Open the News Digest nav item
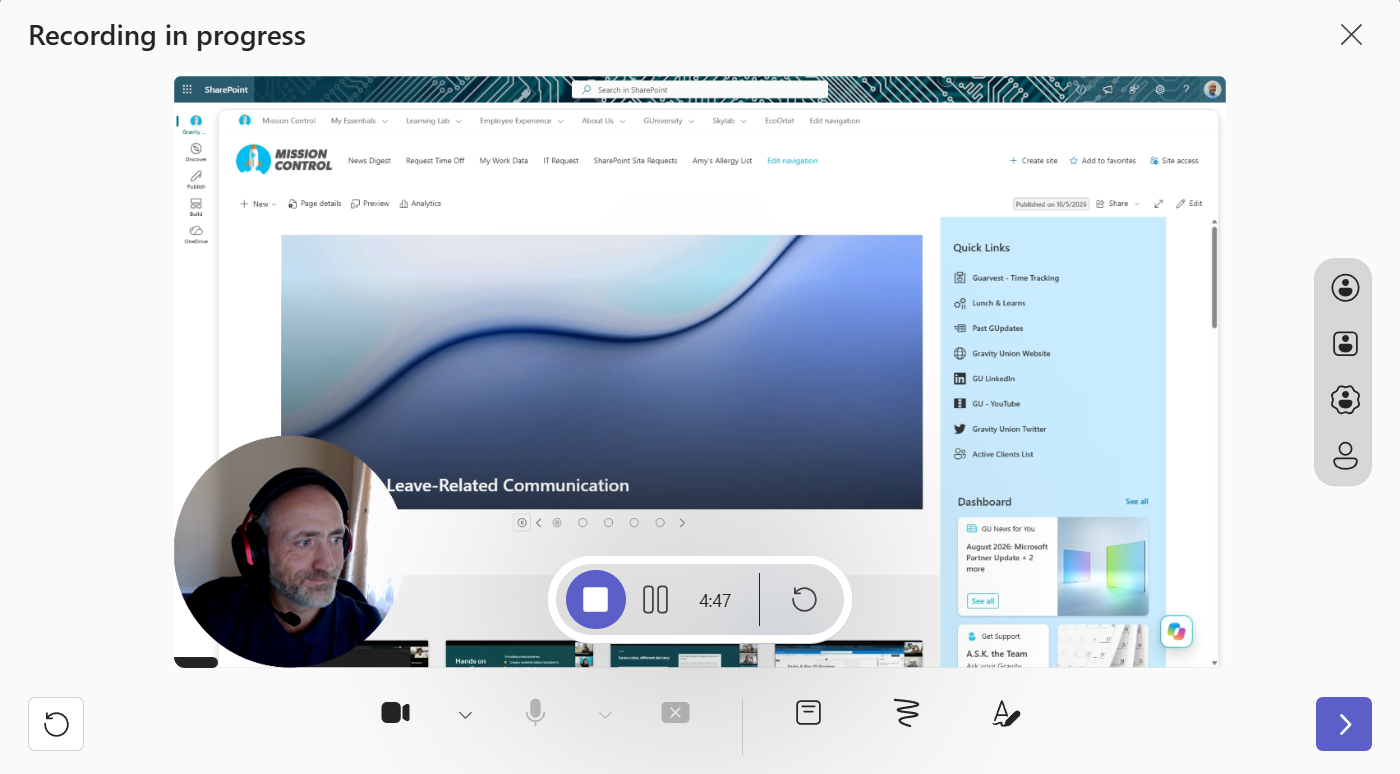Screen dimensions: 1400x774 pyautogui.click(x=369, y=160)
